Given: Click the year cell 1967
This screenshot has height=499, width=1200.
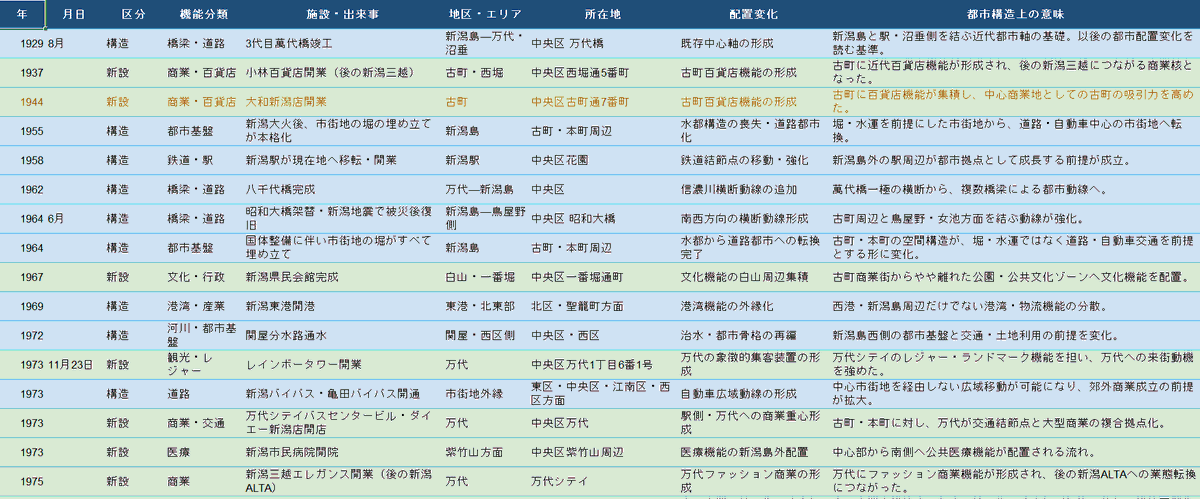Looking at the screenshot, I should (x=22, y=276).
